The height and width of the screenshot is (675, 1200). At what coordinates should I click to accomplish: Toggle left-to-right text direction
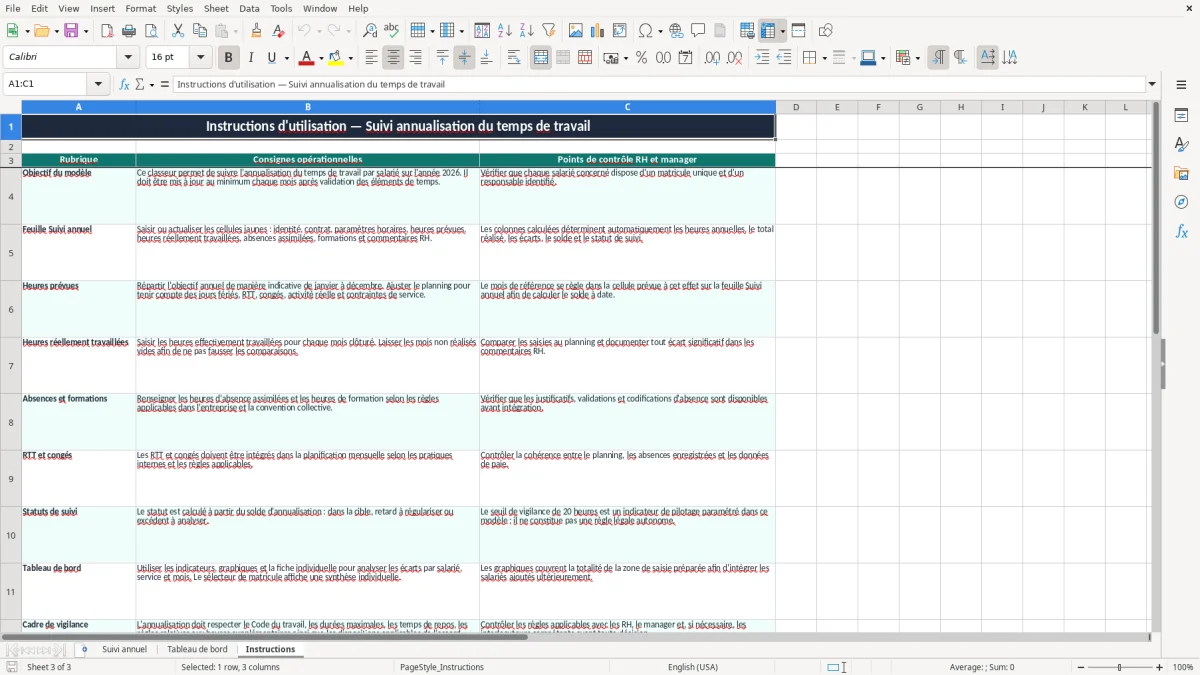[x=938, y=58]
